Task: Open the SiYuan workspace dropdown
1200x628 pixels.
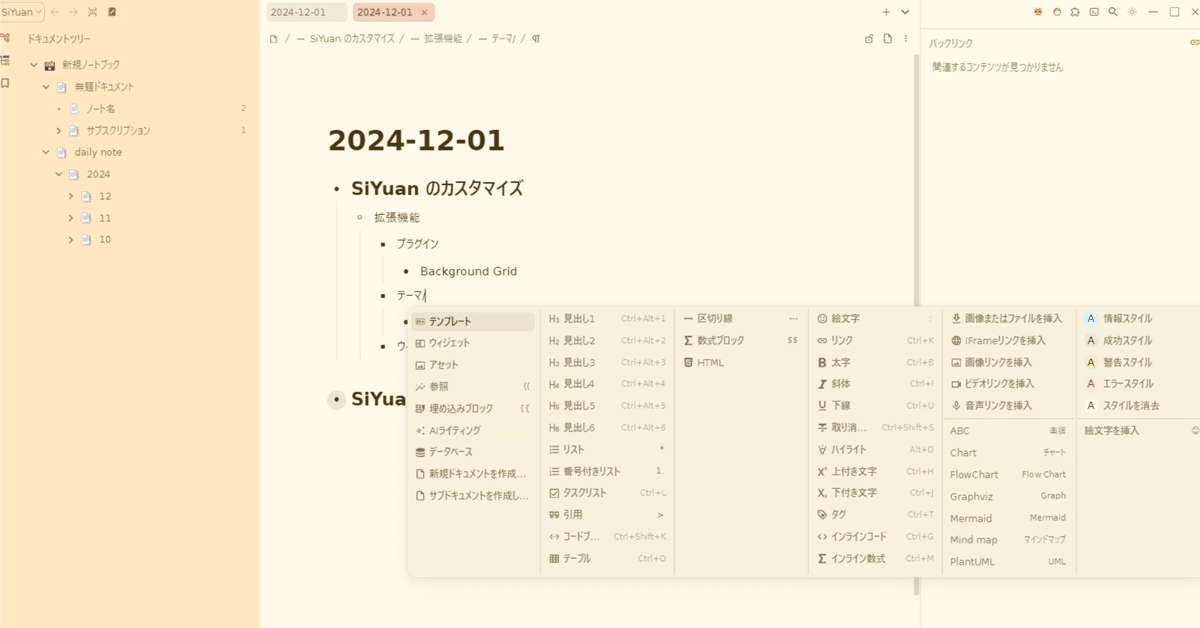Action: tap(22, 12)
